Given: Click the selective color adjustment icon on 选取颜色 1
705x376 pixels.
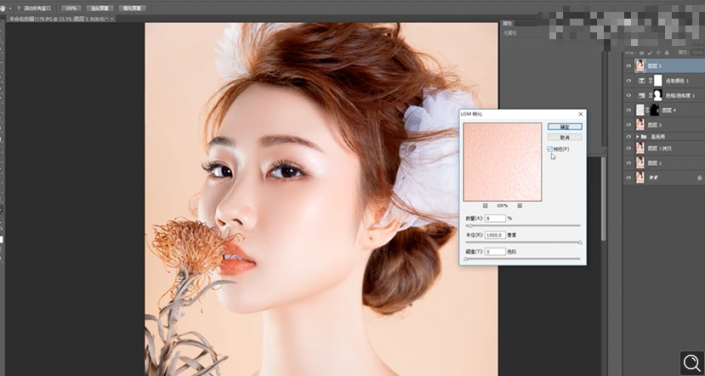Looking at the screenshot, I should [x=642, y=81].
